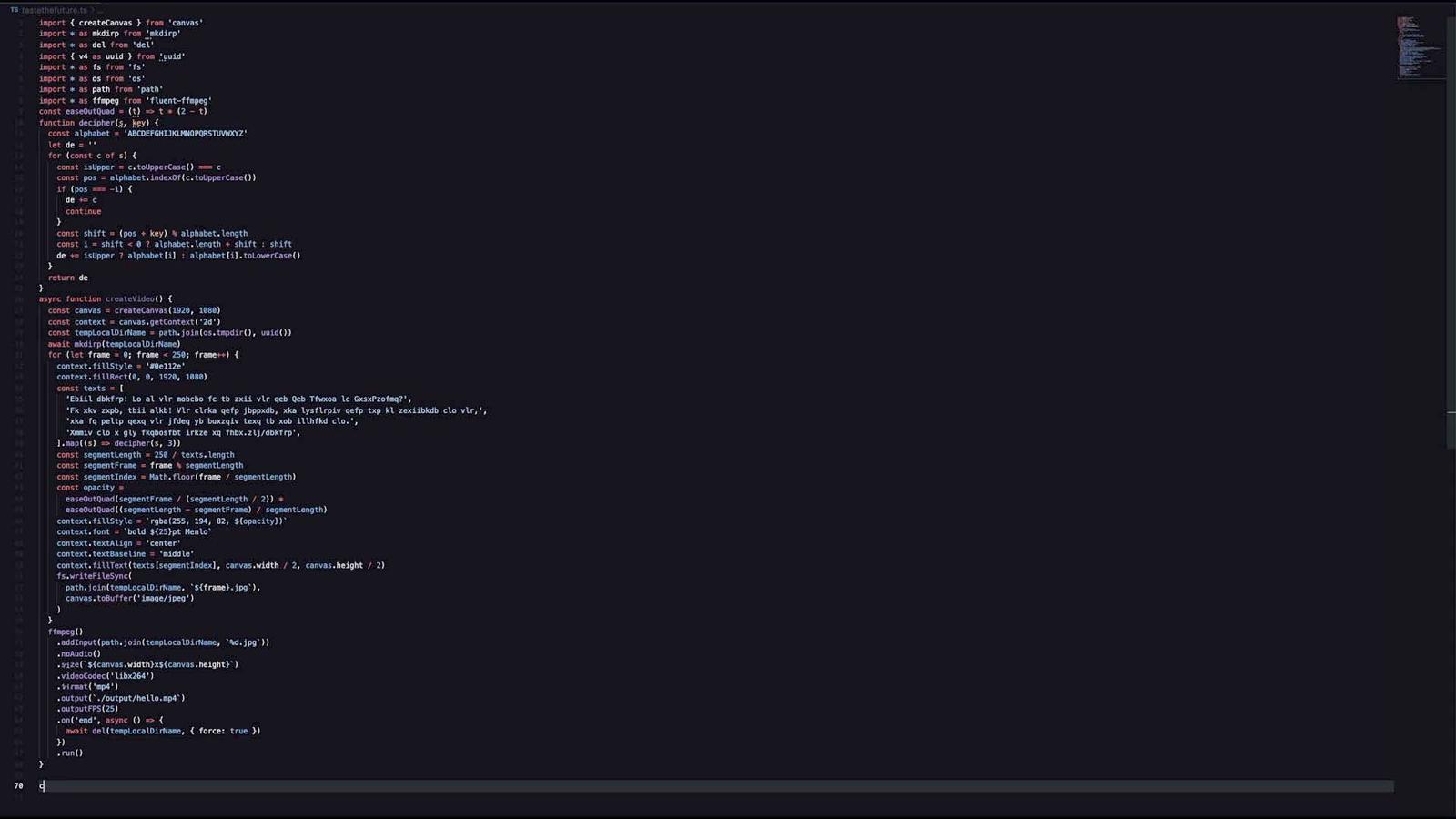Click the TS file icon in breadcrumb
This screenshot has height=819, width=1456.
tap(14, 10)
